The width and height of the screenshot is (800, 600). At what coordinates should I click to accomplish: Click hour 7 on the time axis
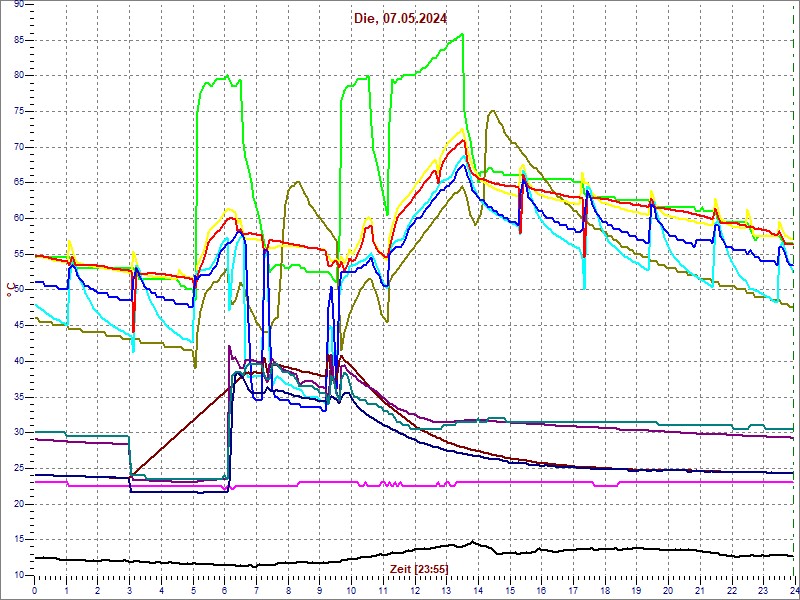point(256,590)
